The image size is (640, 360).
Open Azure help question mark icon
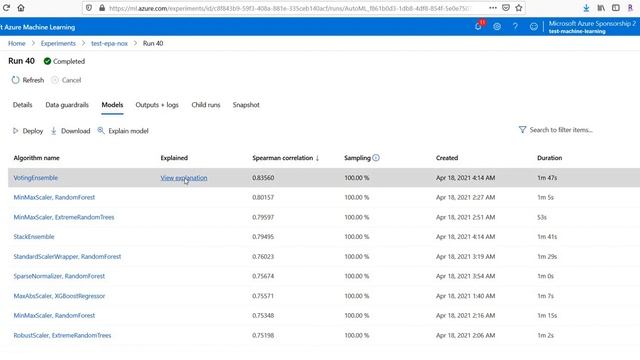click(516, 27)
